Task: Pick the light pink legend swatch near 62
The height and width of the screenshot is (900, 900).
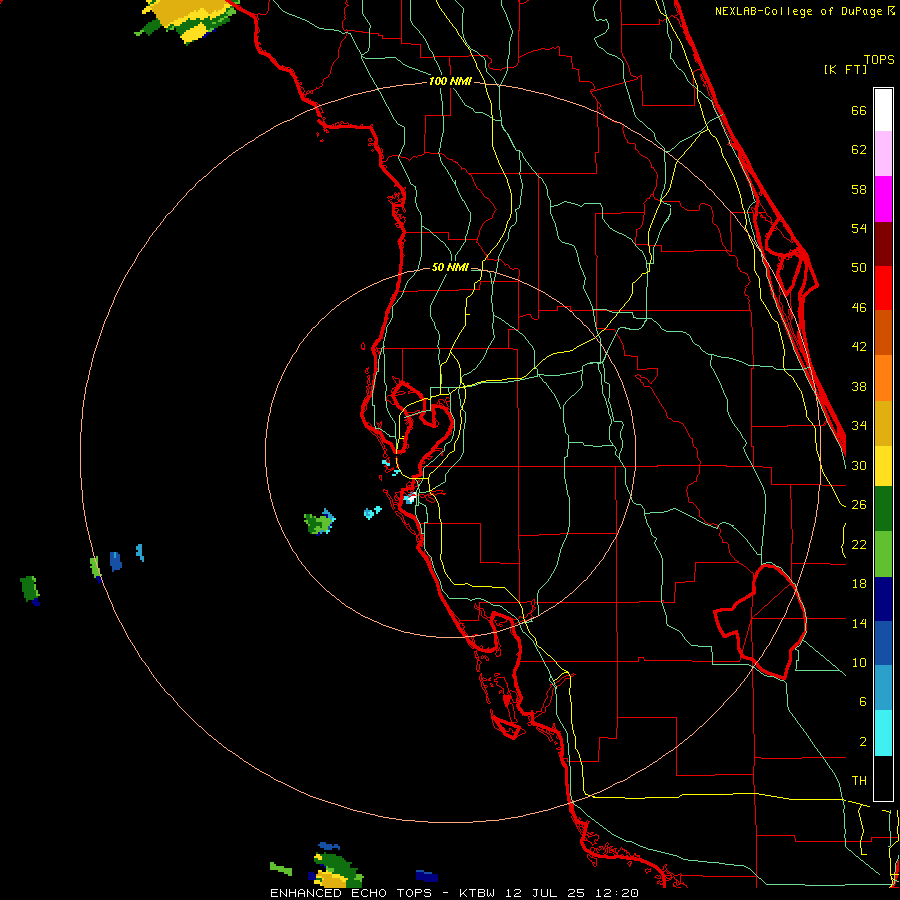Action: coord(883,154)
